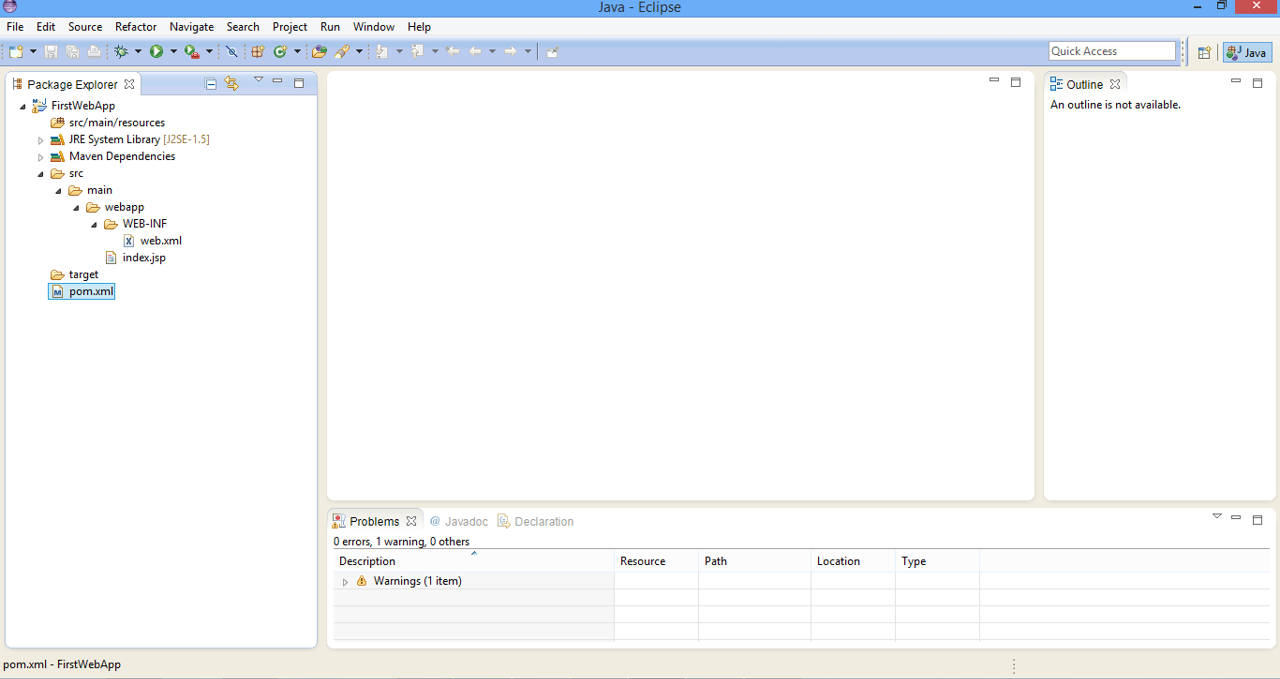This screenshot has width=1280, height=679.
Task: Open the Search dropdown arrow
Action: (x=358, y=51)
